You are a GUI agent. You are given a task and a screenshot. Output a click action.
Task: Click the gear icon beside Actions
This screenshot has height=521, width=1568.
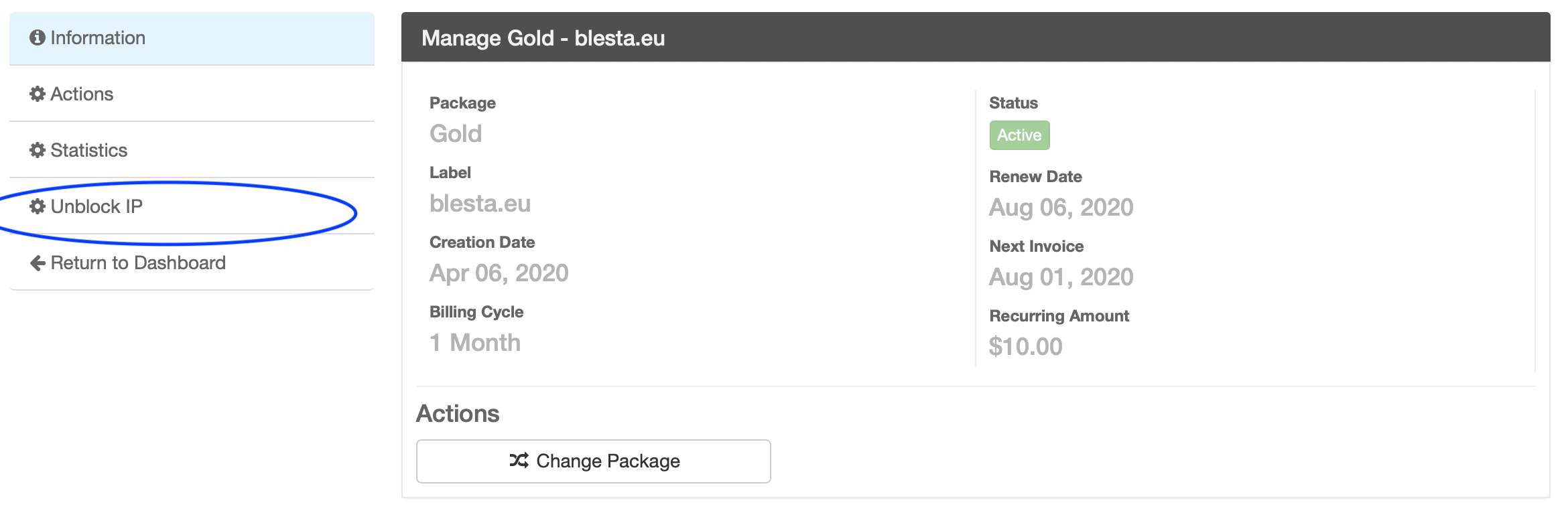tap(38, 94)
